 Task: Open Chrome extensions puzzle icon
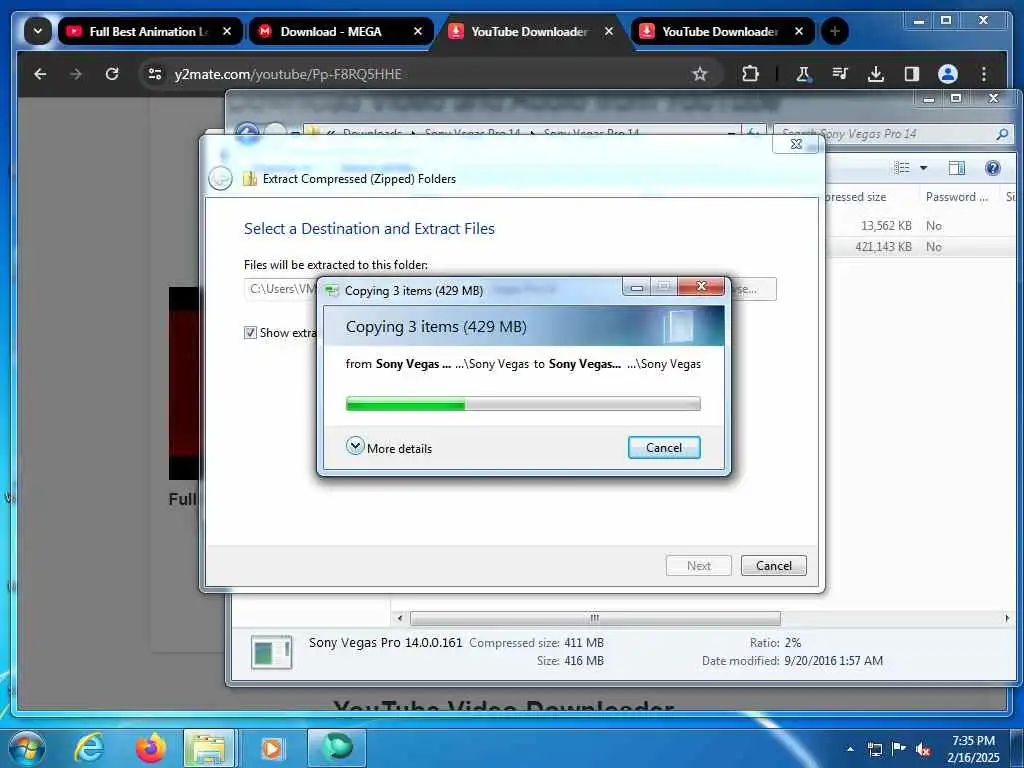tap(750, 74)
